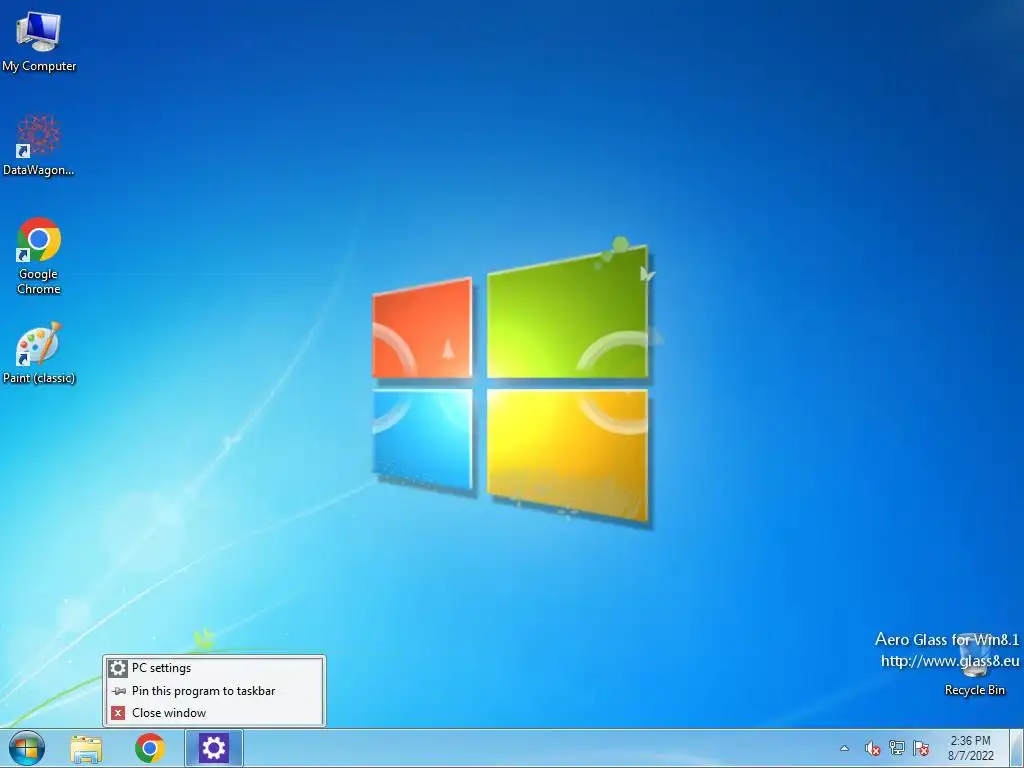This screenshot has width=1024, height=768.
Task: Choose Close window in the jump list
Action: coord(214,712)
